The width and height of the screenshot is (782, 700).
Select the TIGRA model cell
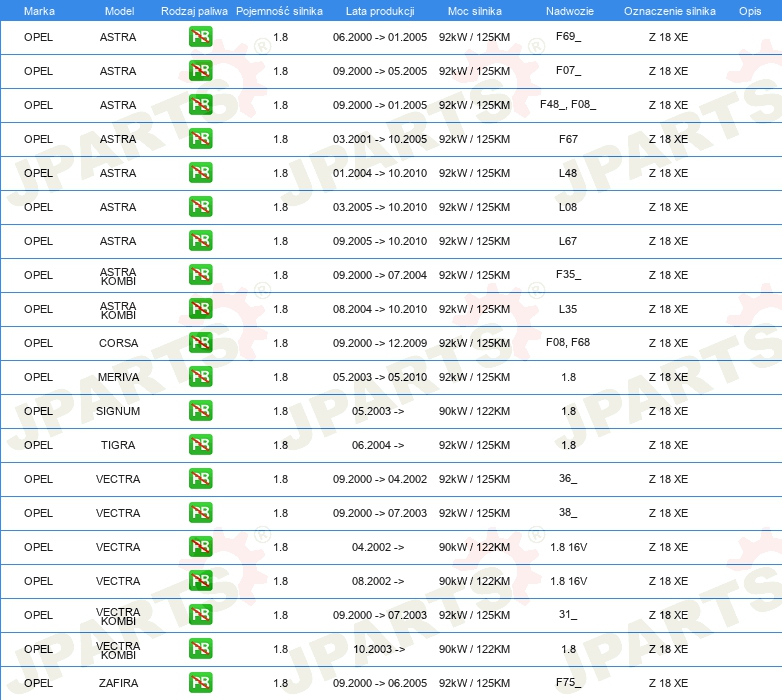[x=118, y=445]
